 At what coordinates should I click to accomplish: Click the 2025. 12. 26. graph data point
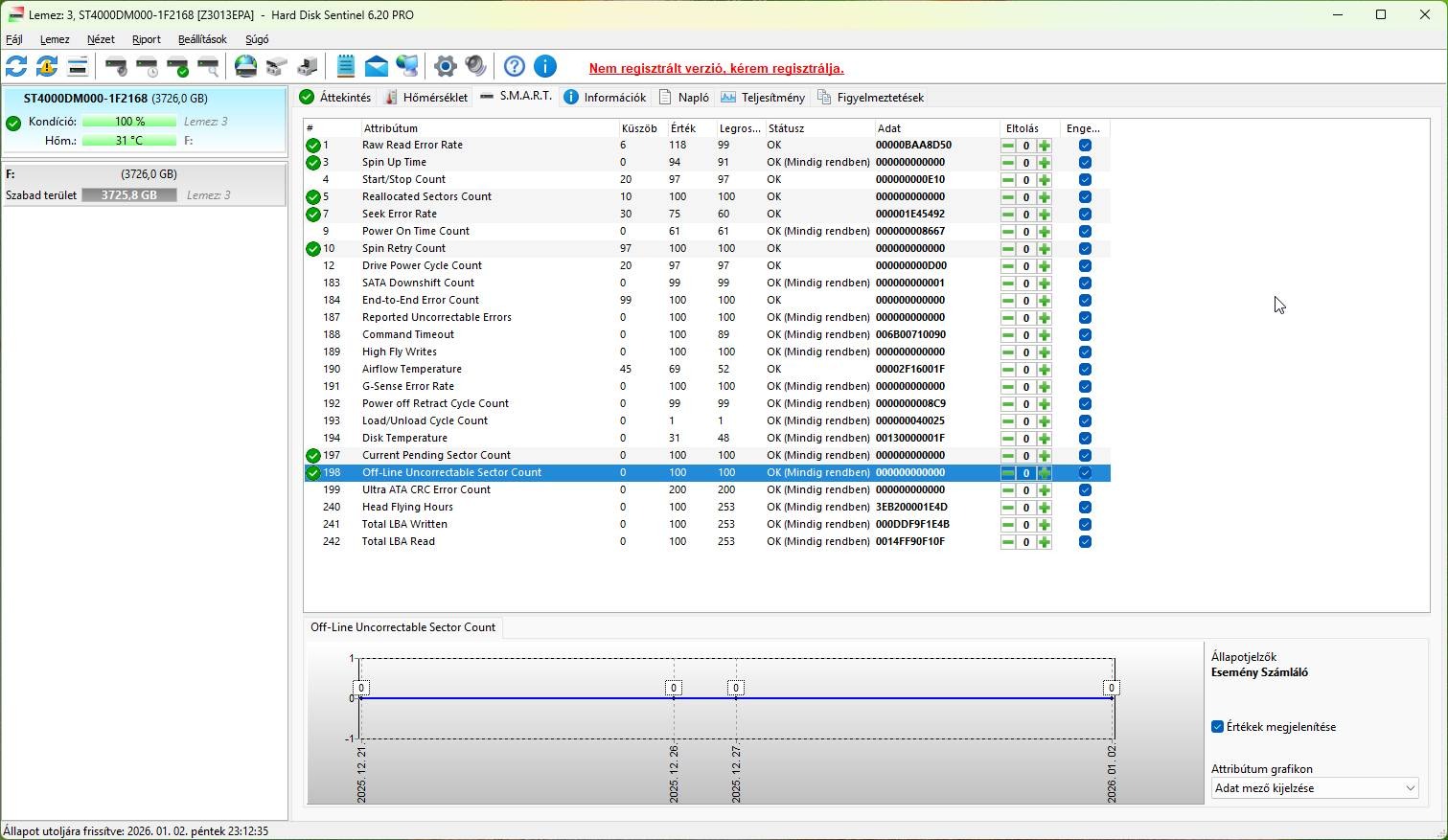pos(674,698)
